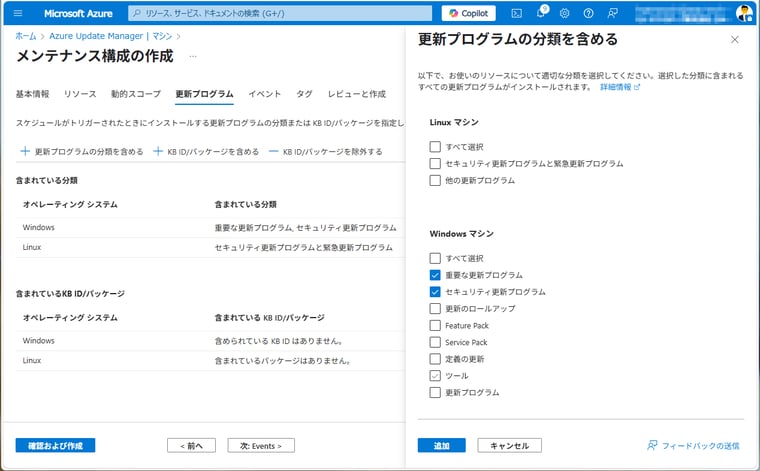The width and height of the screenshot is (760, 471).
Task: Click the Azure search box
Action: (280, 14)
